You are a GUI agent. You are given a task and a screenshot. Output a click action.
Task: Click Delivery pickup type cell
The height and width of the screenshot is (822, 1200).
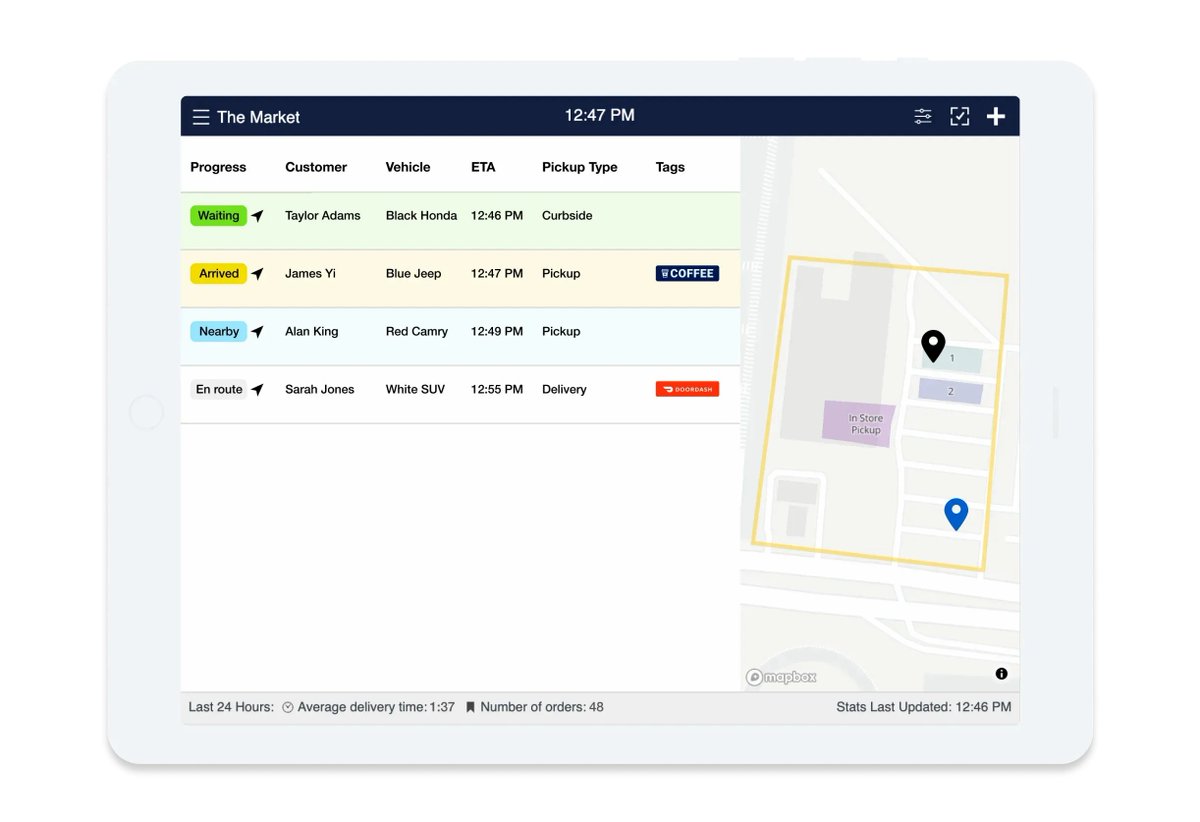coord(564,390)
